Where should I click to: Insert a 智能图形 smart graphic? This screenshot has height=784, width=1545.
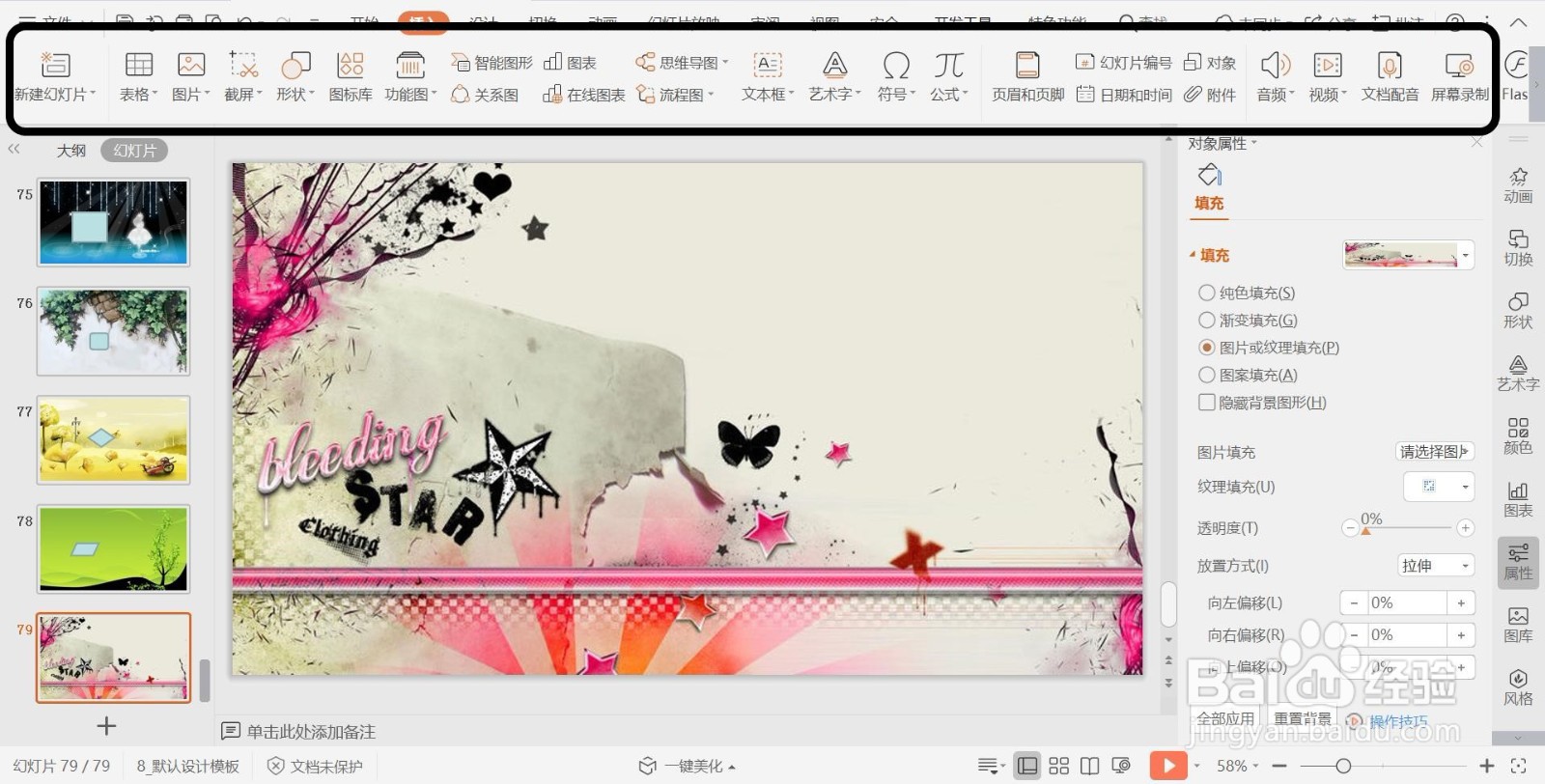pyautogui.click(x=492, y=63)
